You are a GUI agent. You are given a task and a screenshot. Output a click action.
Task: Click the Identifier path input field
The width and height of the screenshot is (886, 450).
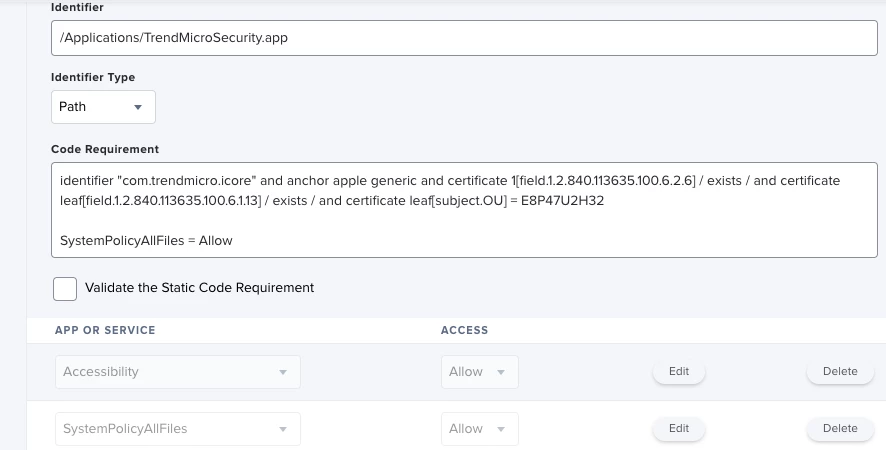pos(463,39)
